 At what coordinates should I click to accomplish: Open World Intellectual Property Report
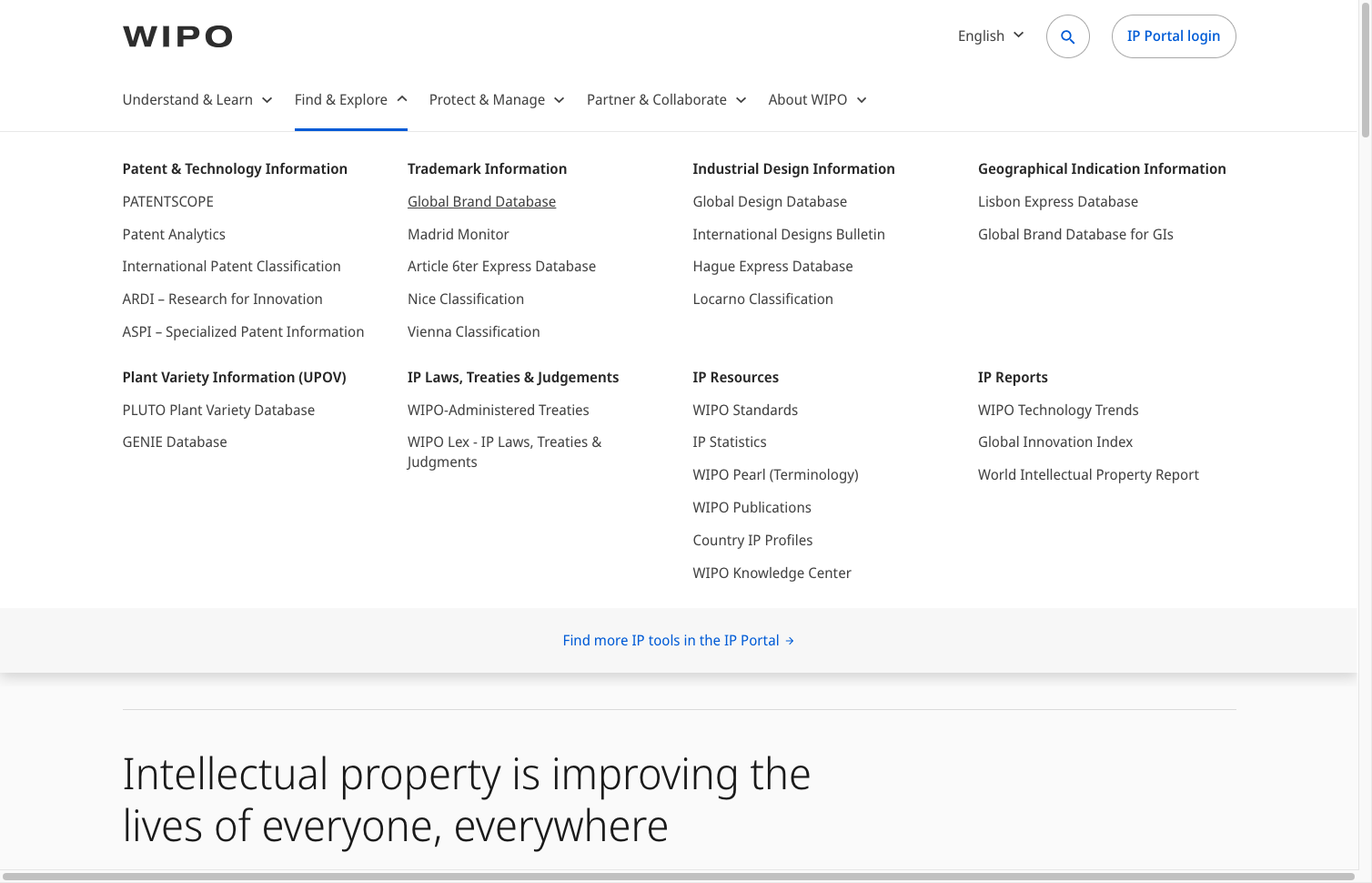coord(1088,474)
